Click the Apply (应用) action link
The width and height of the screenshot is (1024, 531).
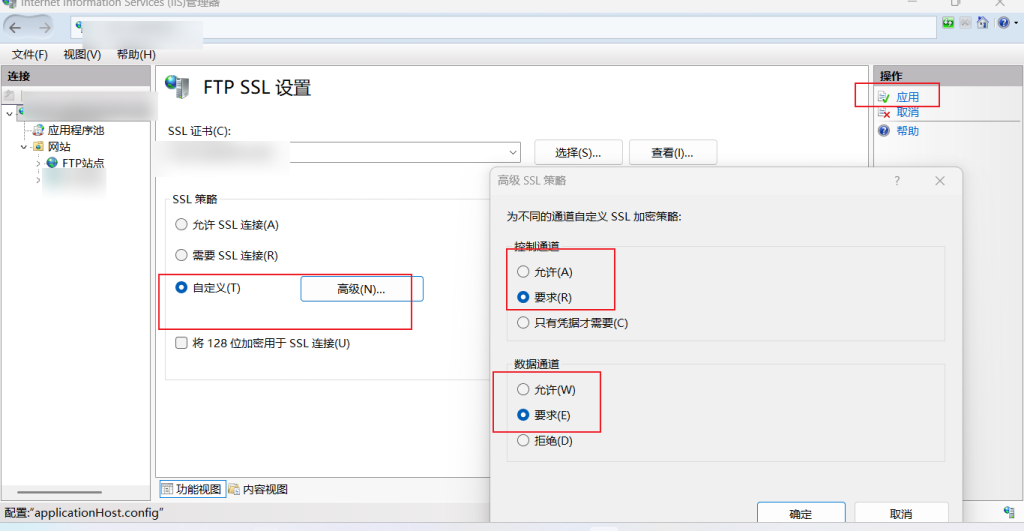coord(908,97)
